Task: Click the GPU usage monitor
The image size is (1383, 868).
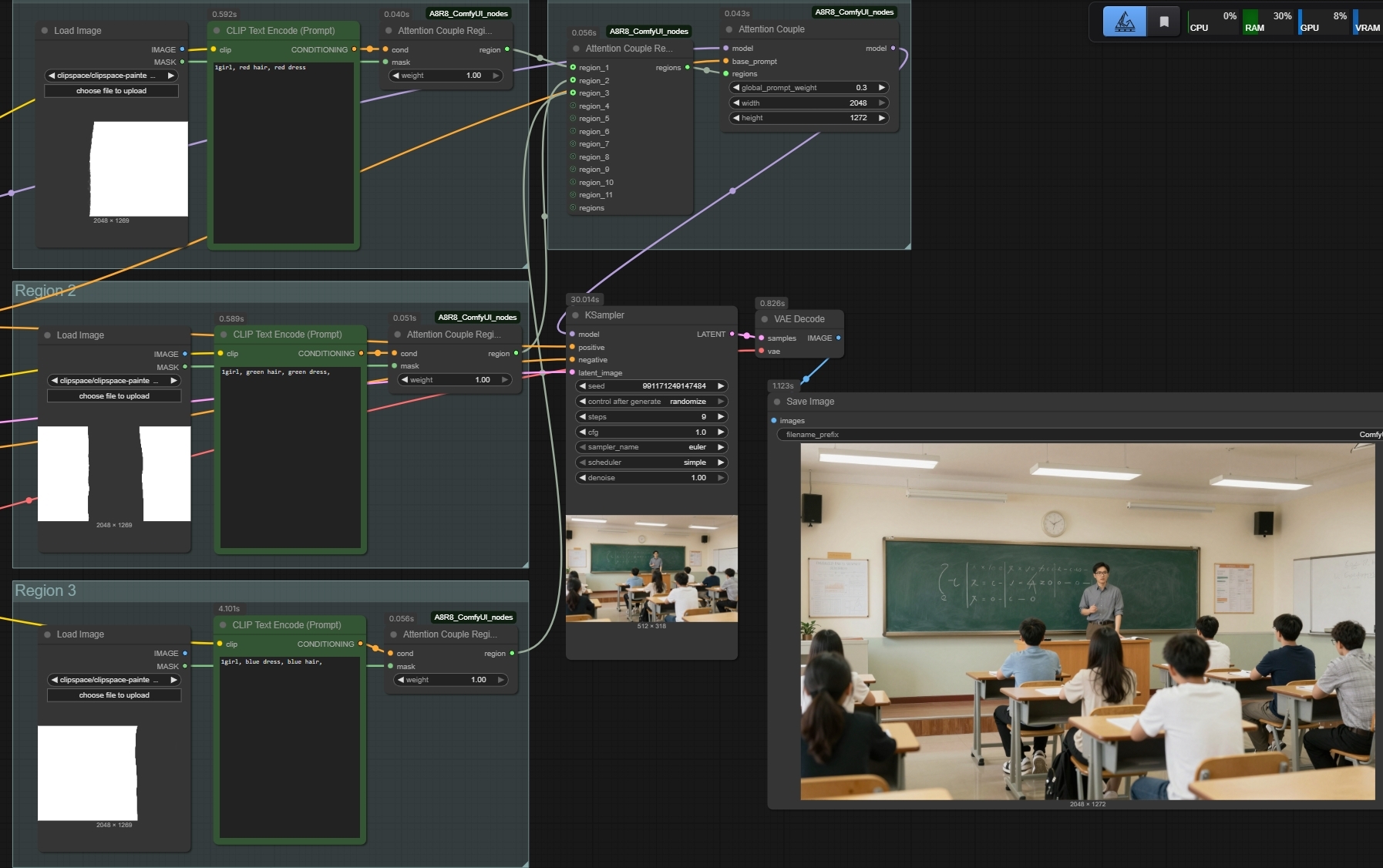Action: pos(1323,22)
